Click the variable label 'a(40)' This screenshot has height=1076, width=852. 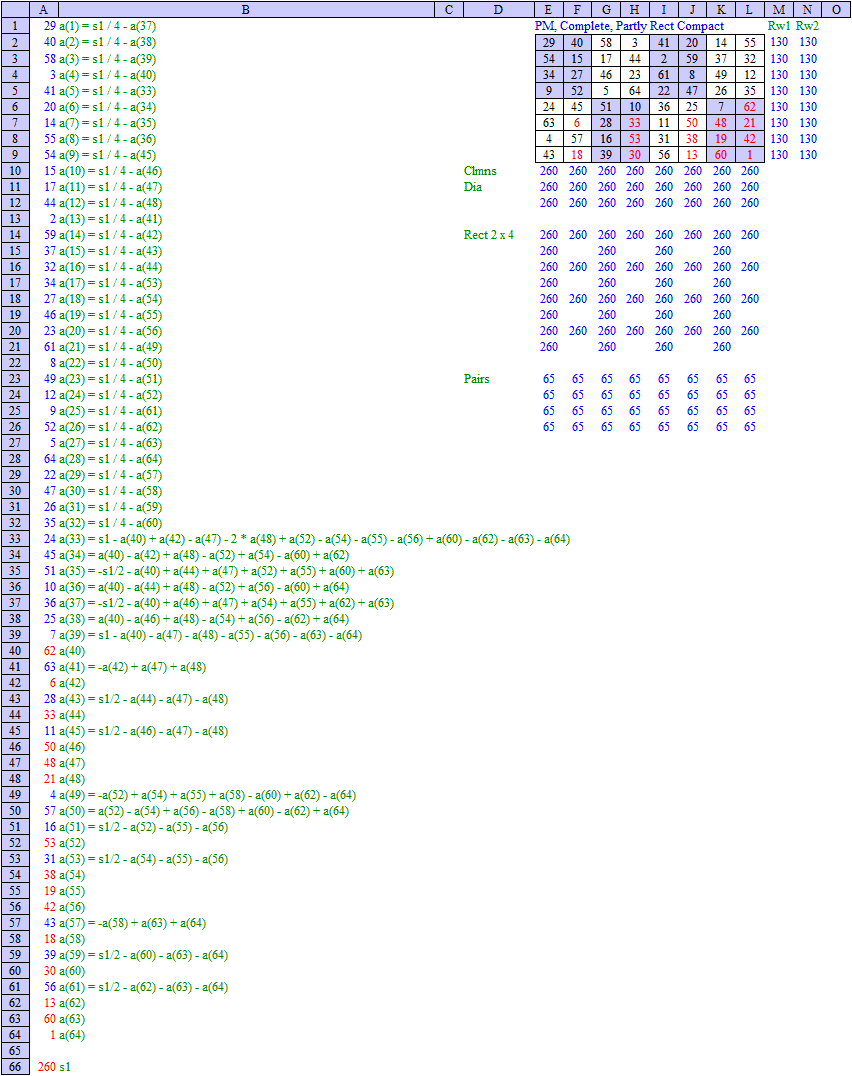click(x=72, y=651)
